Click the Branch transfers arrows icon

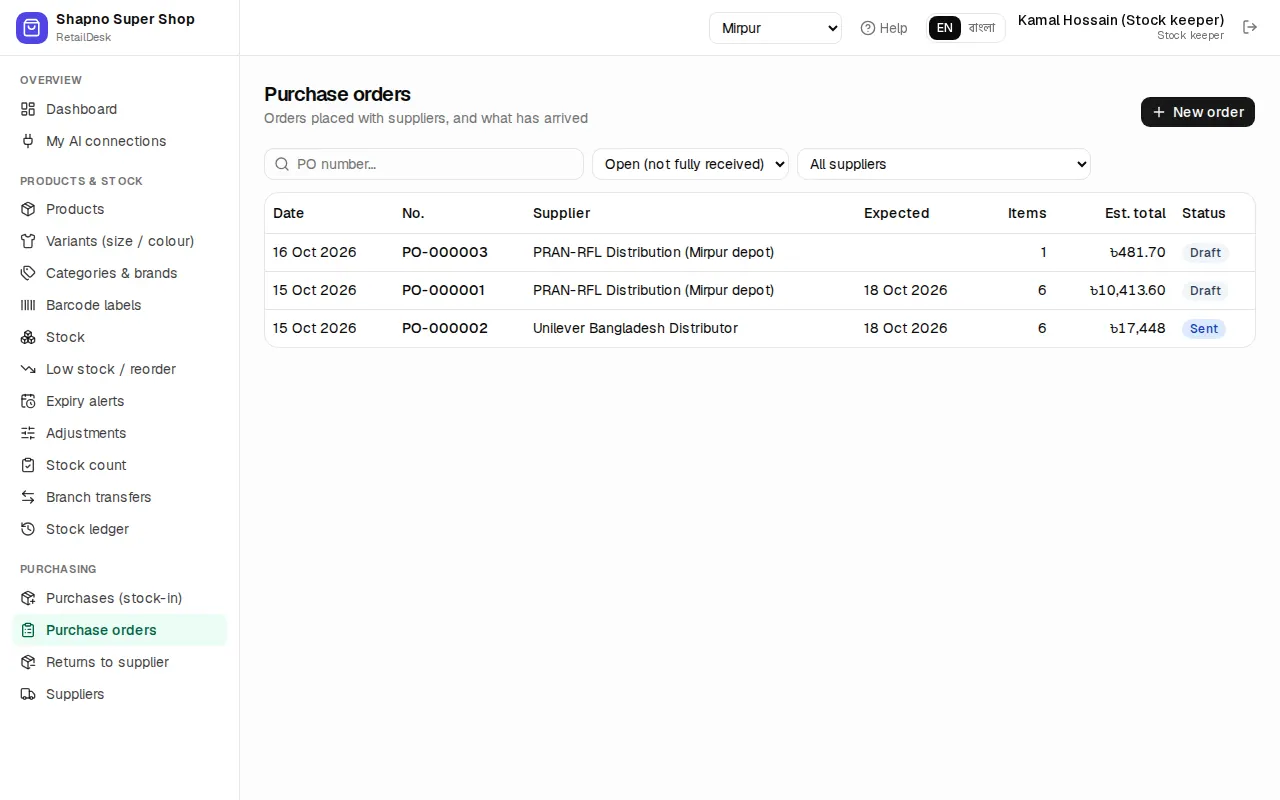click(x=28, y=497)
